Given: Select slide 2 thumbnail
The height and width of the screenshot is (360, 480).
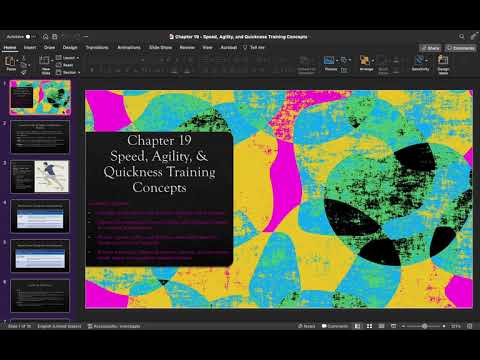Looking at the screenshot, I should tap(40, 137).
